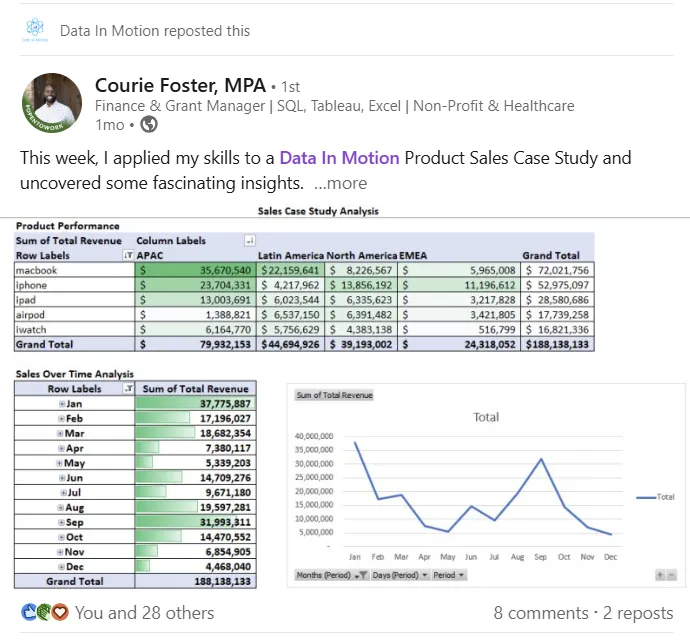The width and height of the screenshot is (690, 640).
Task: Click the Sales Case Study Analysis title
Action: [x=318, y=211]
